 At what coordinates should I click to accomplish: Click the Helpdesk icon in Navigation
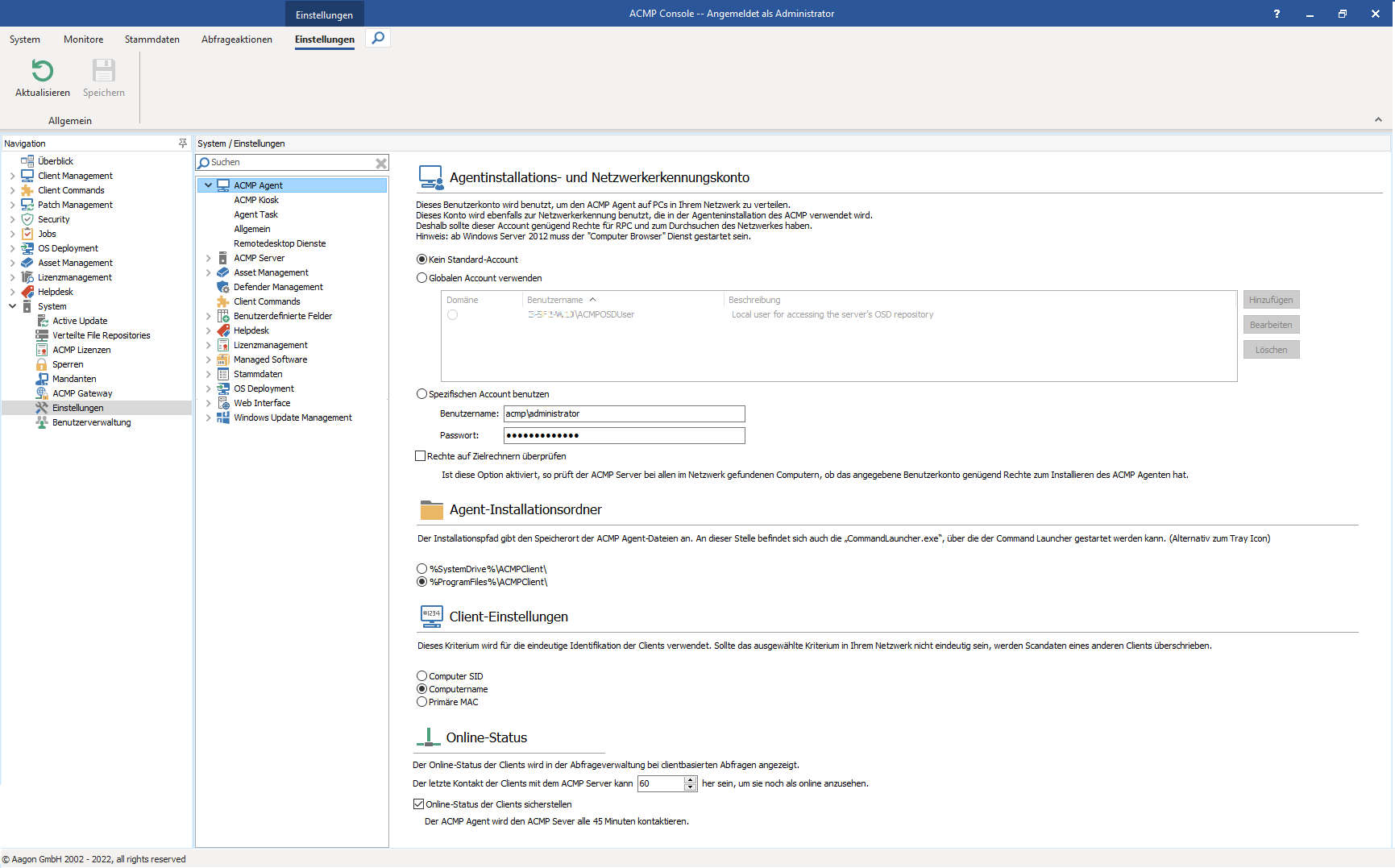(27, 292)
